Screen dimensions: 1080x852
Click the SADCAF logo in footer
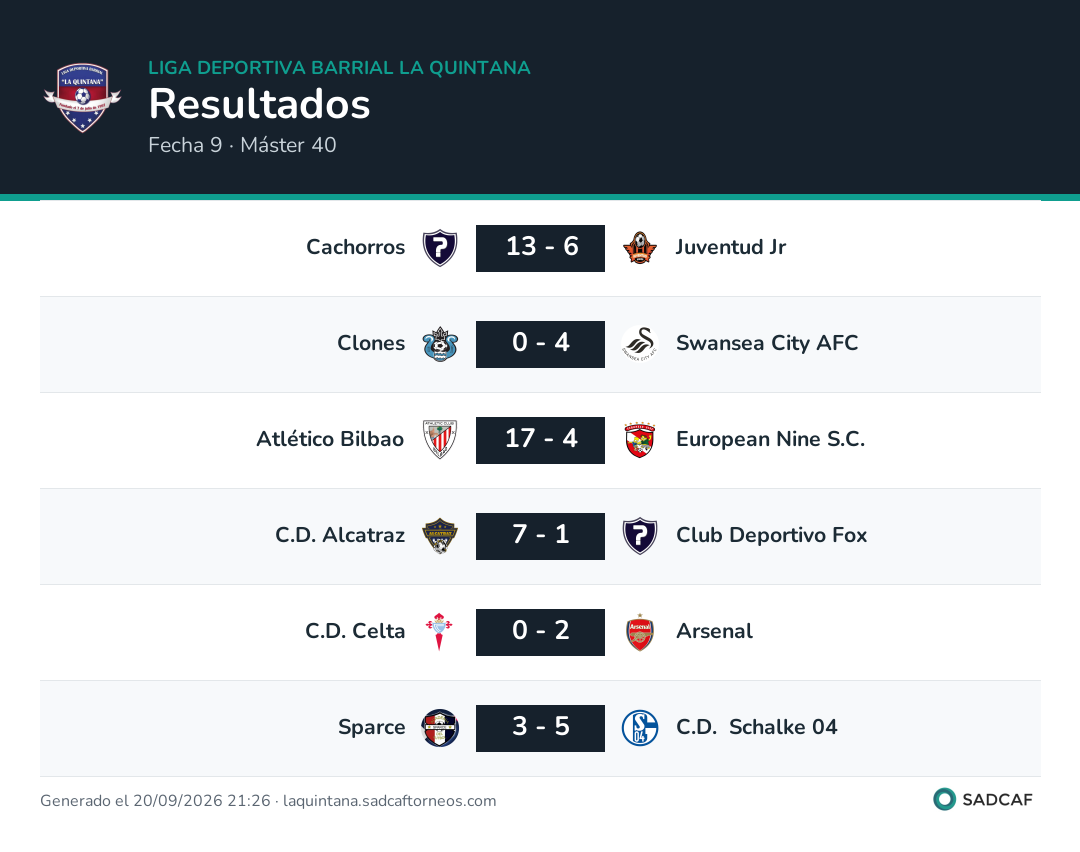tap(983, 800)
